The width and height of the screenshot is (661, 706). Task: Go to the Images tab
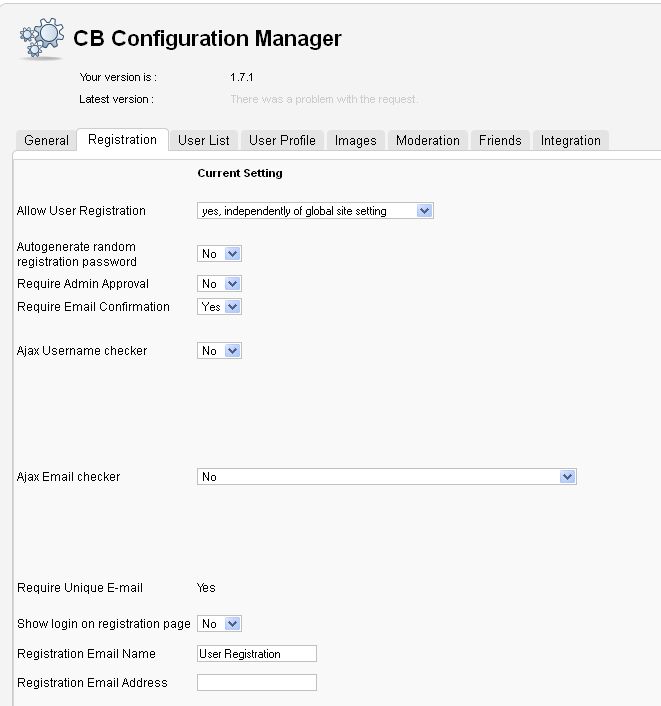tap(355, 140)
